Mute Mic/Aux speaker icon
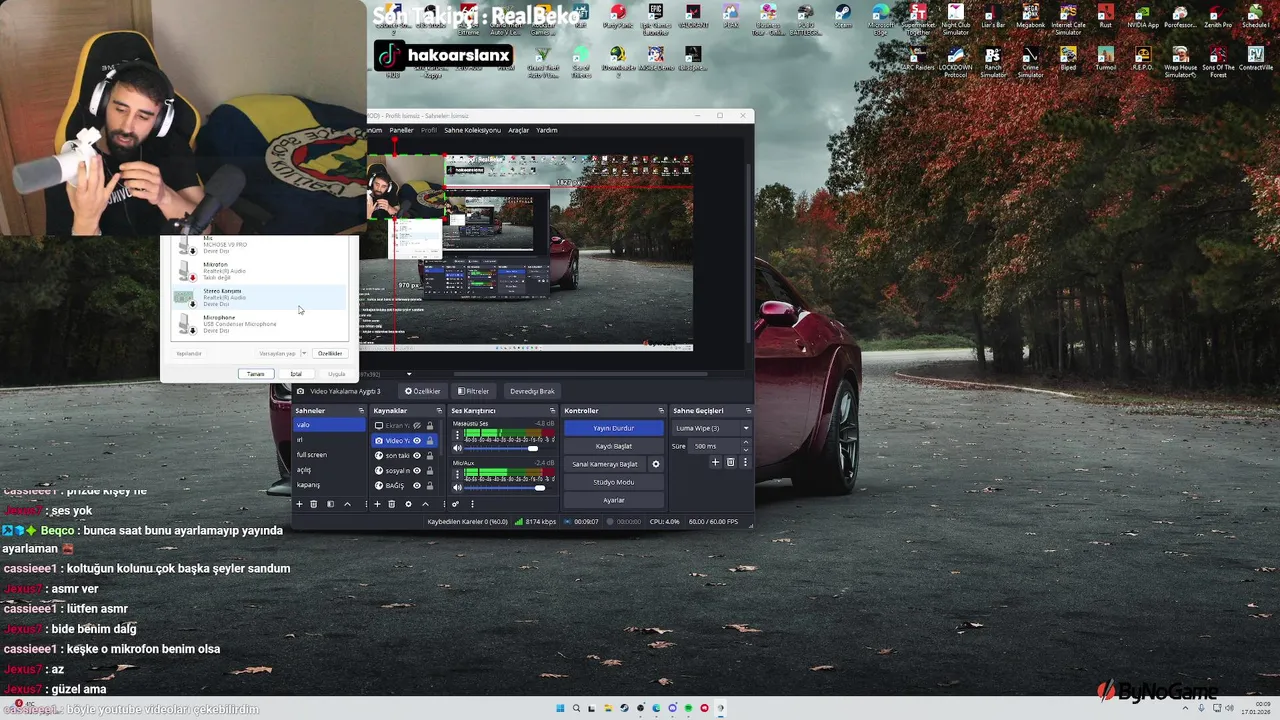The width and height of the screenshot is (1280, 720). 457,487
